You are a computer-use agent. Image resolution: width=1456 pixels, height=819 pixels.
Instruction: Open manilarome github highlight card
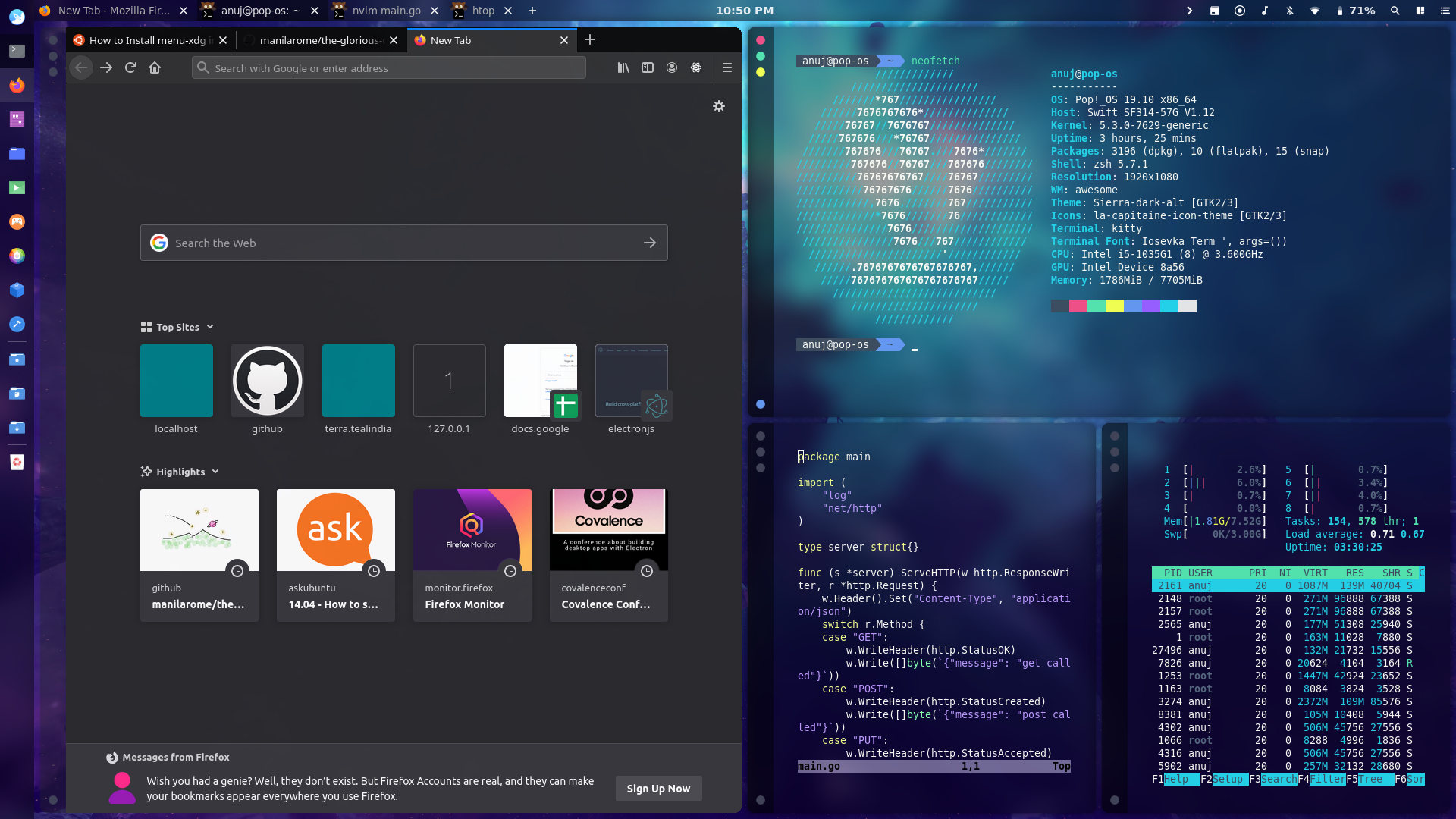[x=199, y=555]
